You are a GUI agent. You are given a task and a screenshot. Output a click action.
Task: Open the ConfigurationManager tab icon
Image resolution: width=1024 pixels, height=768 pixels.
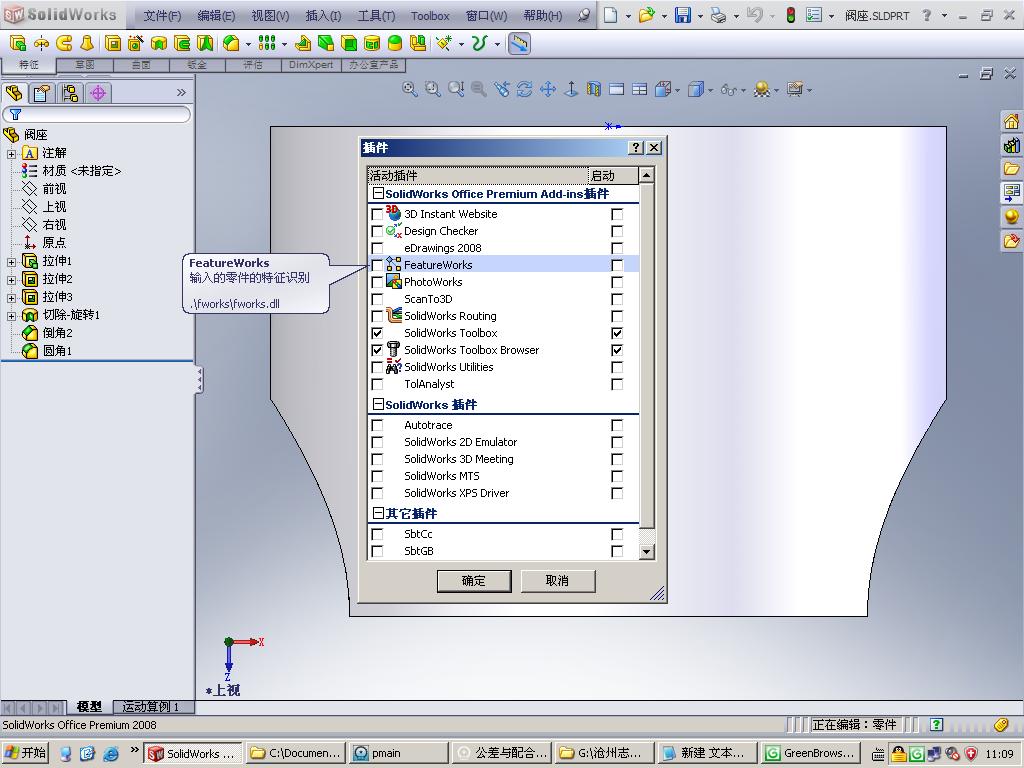70,93
